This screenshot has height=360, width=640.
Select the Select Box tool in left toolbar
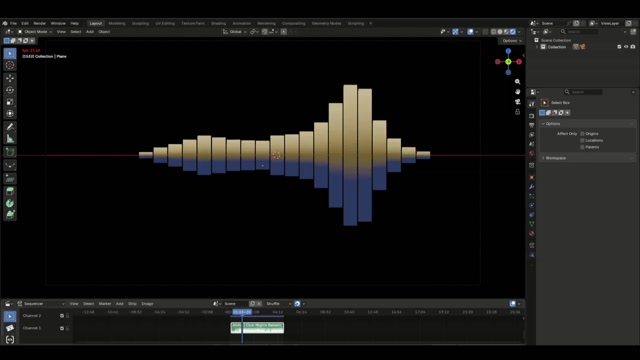pyautogui.click(x=10, y=53)
